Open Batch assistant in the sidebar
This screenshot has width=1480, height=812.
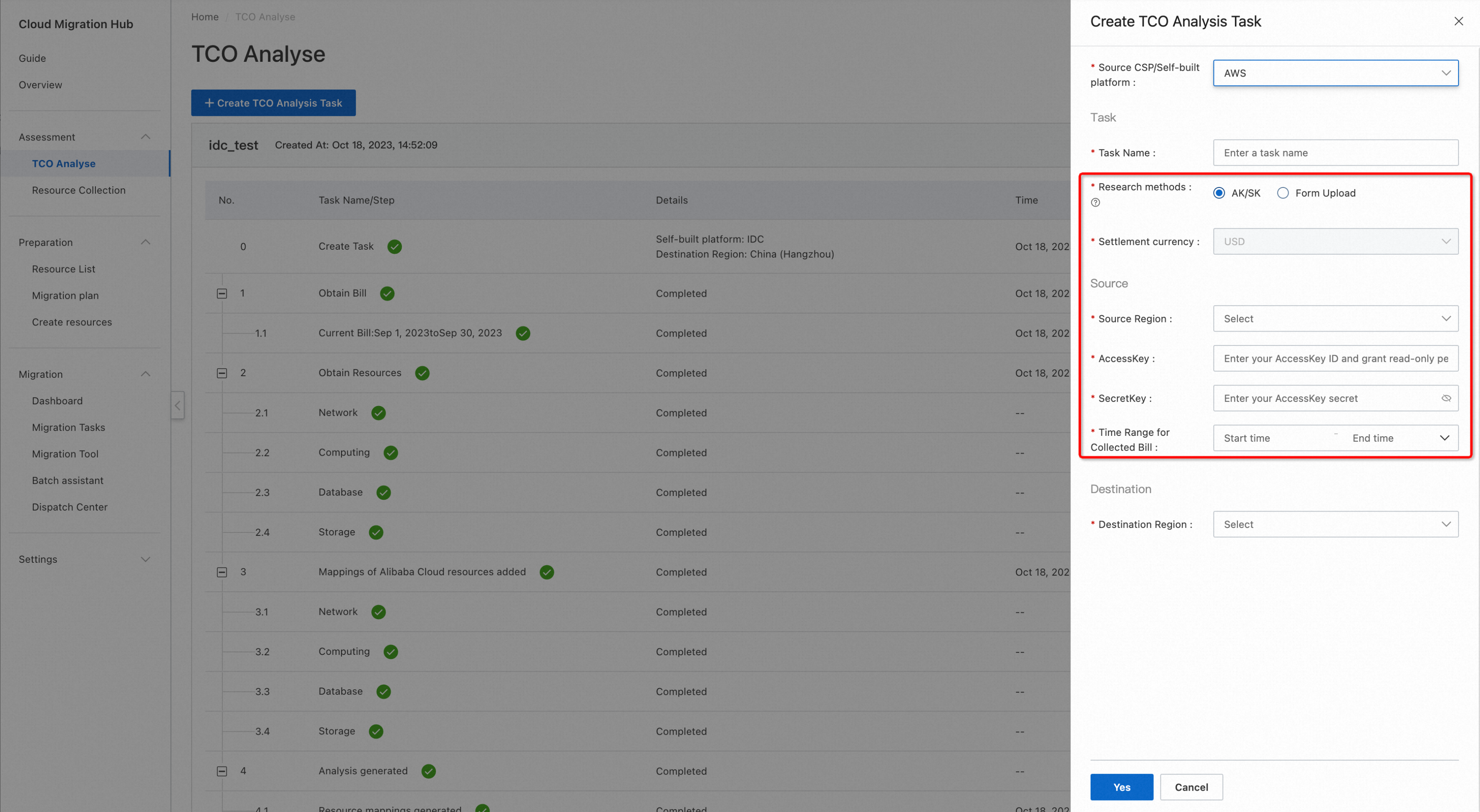68,480
